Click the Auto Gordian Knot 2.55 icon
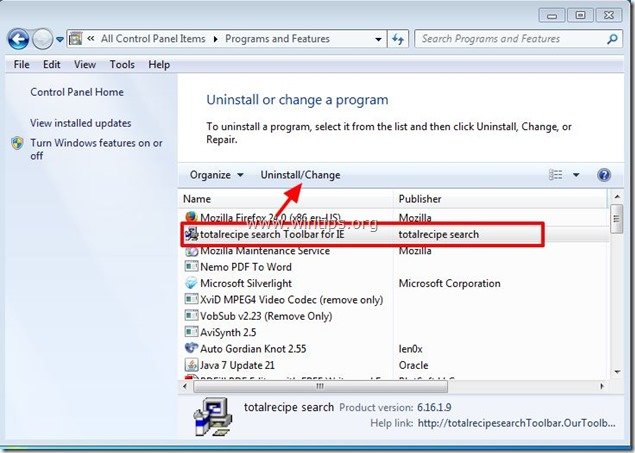 pyautogui.click(x=191, y=349)
